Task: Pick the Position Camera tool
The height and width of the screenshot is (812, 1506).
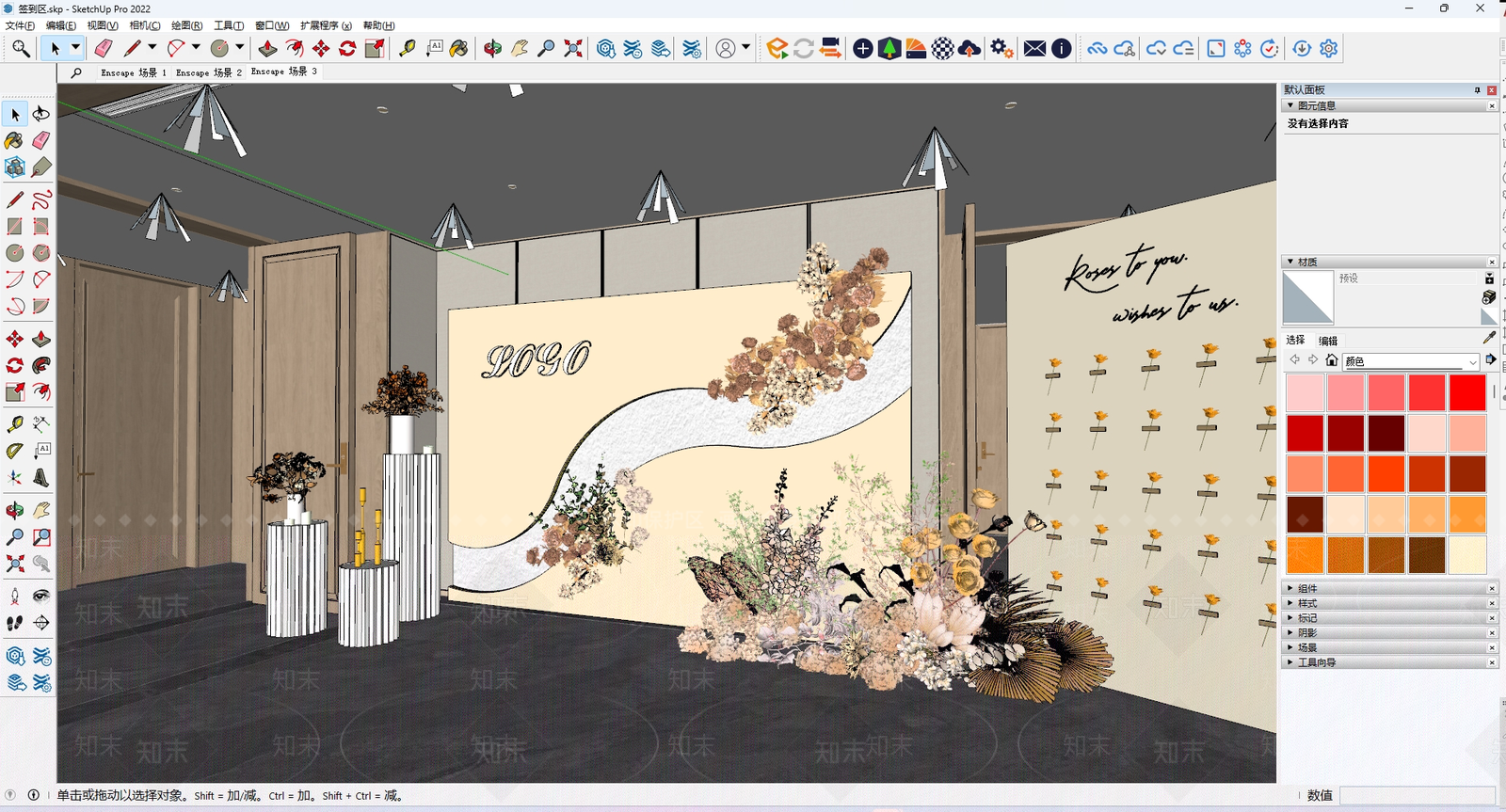Action: (15, 596)
